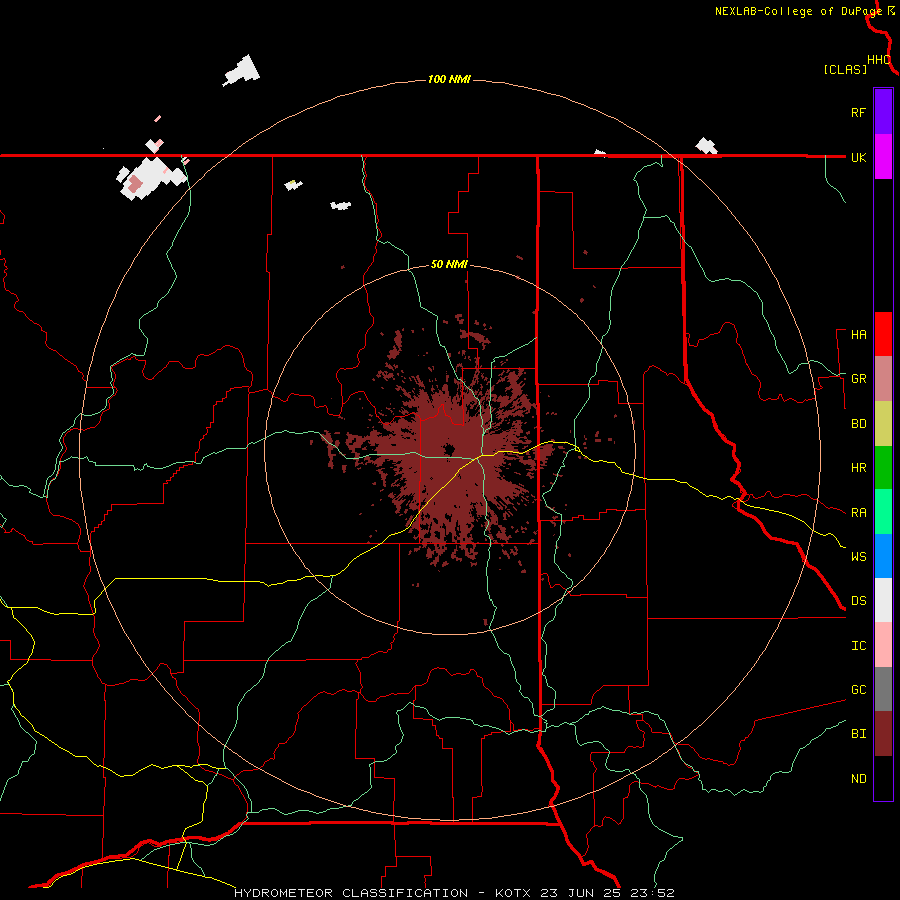Click the IC light pink legend swatch

(x=883, y=645)
